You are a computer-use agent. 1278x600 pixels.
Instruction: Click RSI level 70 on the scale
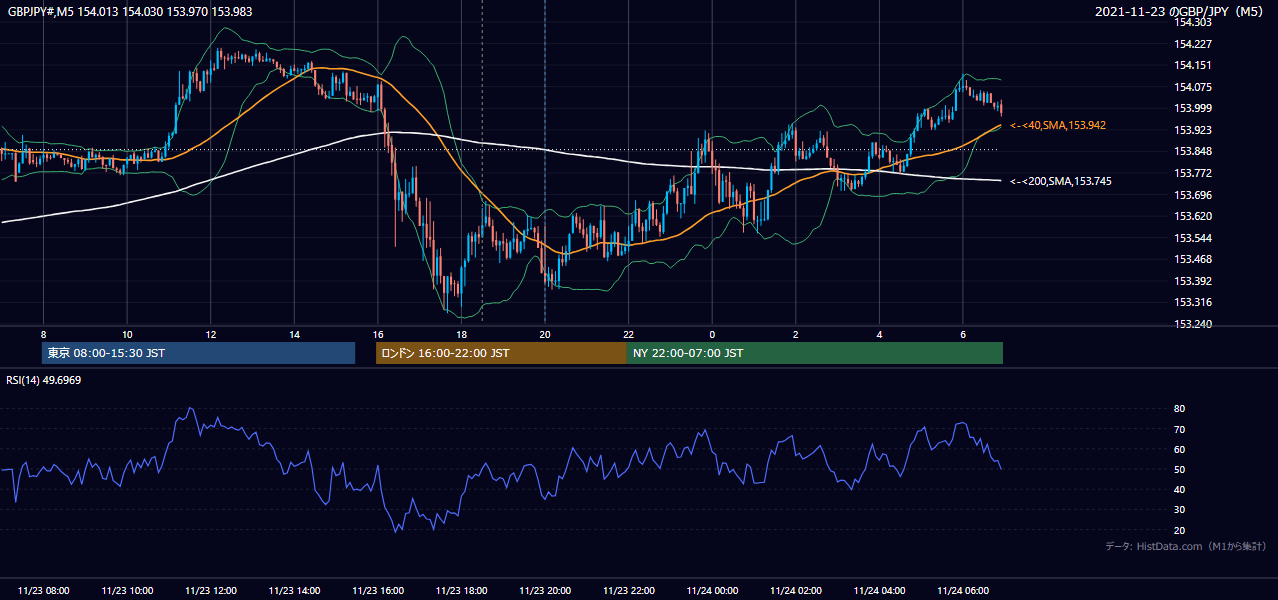(x=1179, y=429)
